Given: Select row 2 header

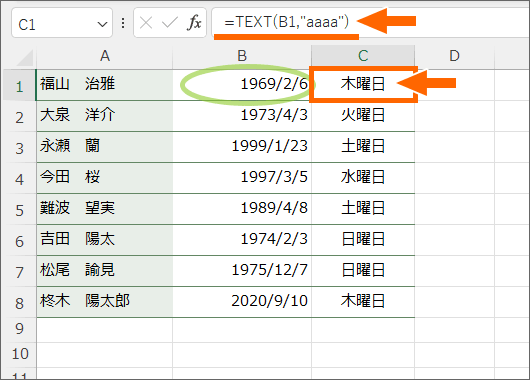Looking at the screenshot, I should pos(19,116).
